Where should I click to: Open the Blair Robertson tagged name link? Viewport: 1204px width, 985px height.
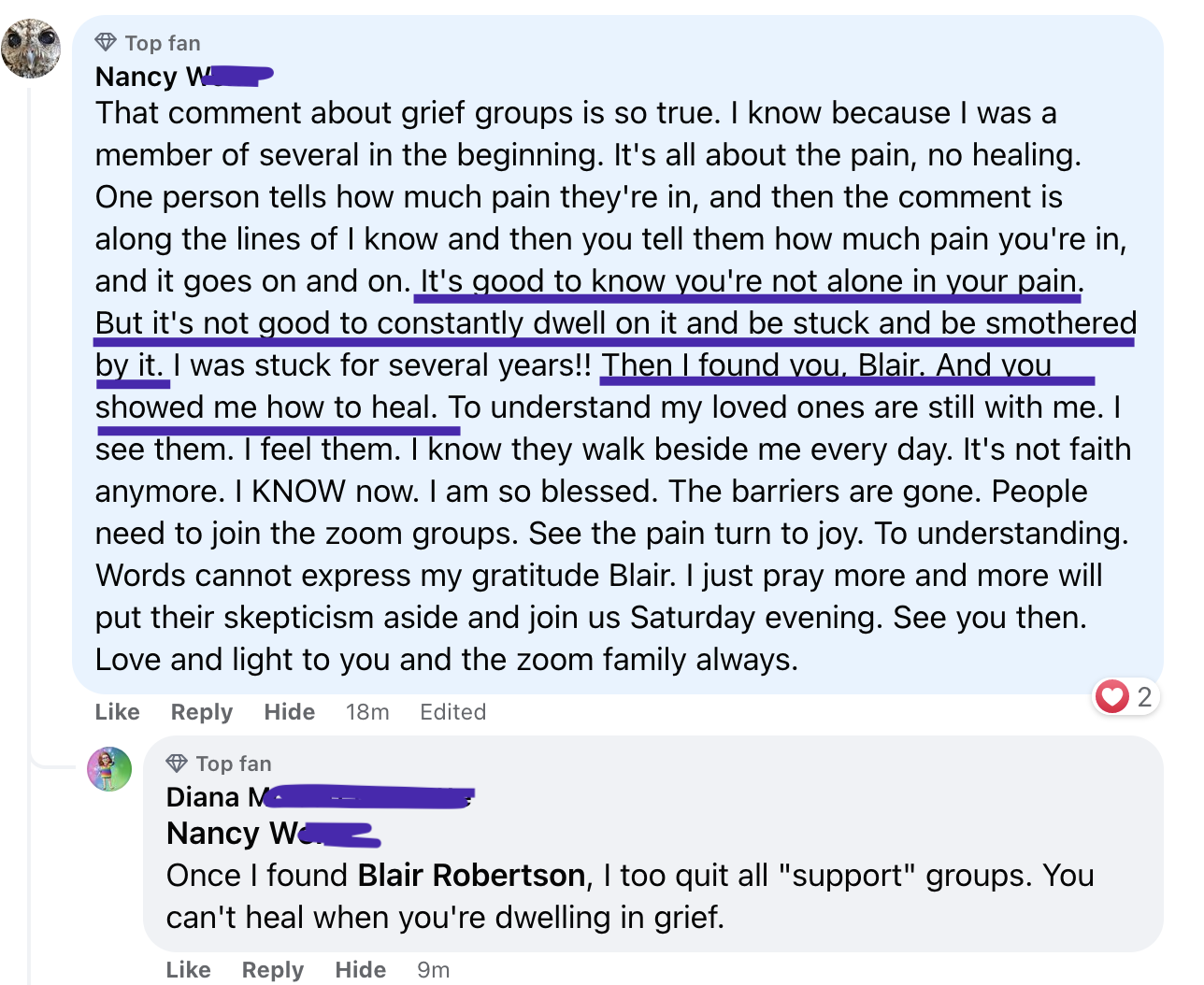[x=471, y=876]
